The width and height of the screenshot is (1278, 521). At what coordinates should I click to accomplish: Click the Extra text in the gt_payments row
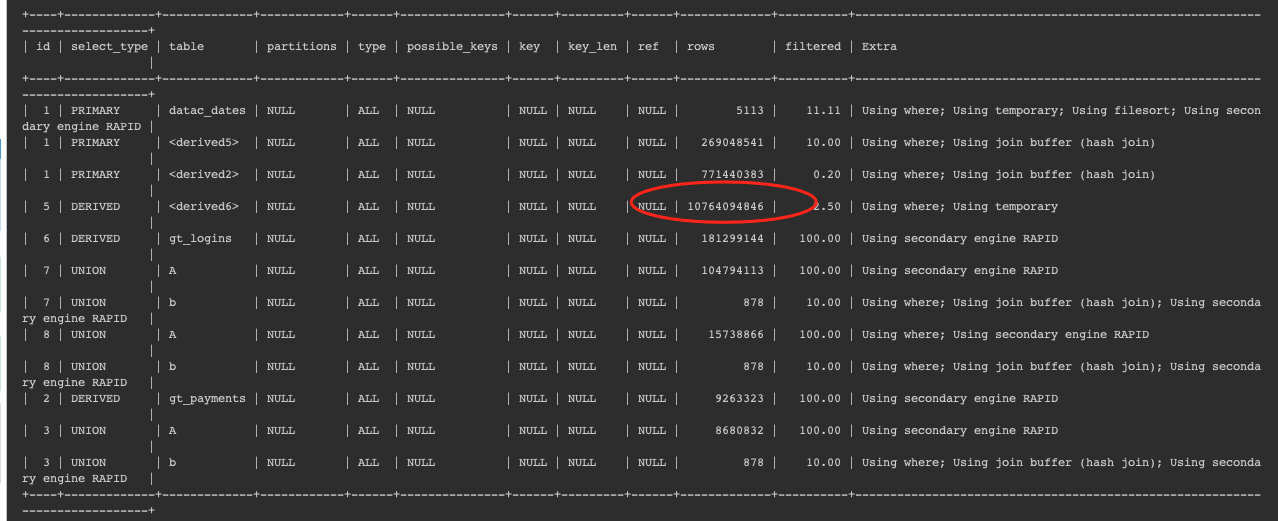[x=959, y=399]
